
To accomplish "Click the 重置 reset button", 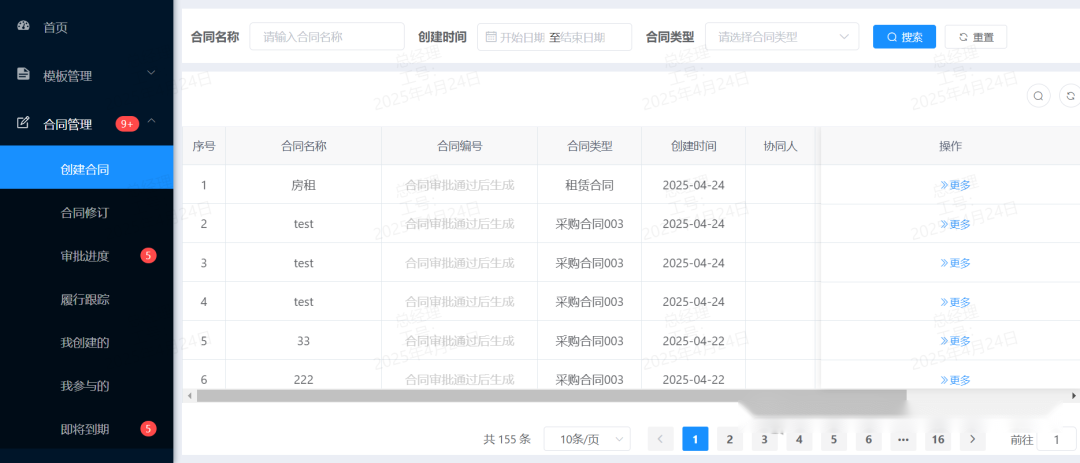I will 976,37.
